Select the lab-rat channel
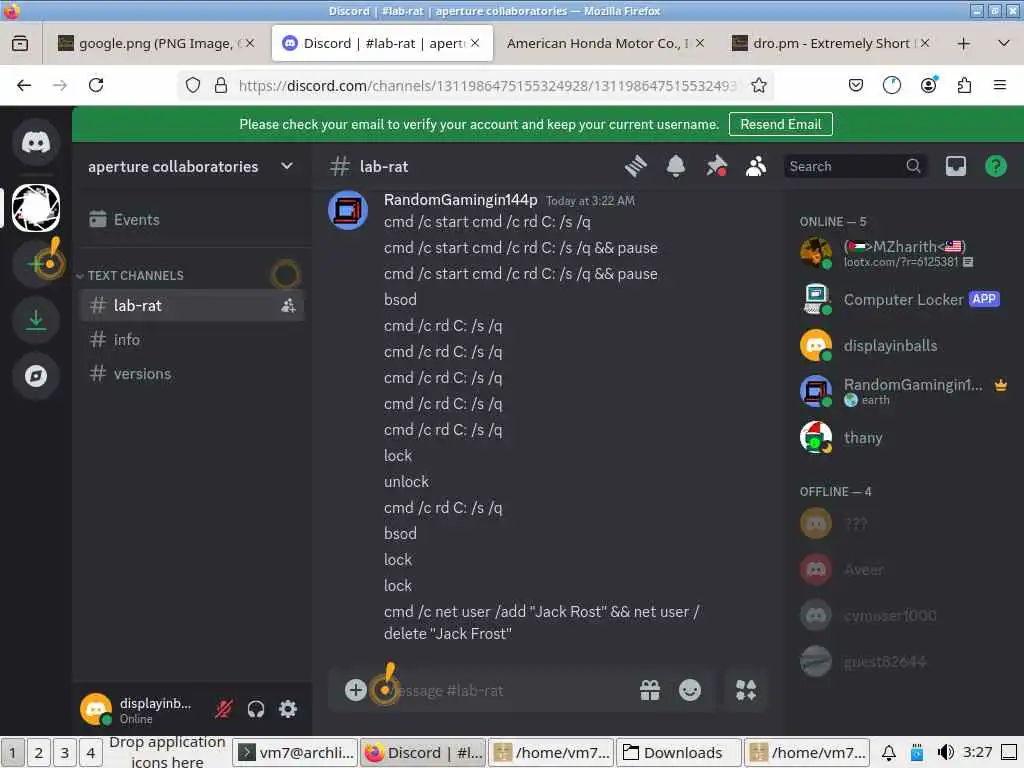 [x=192, y=305]
